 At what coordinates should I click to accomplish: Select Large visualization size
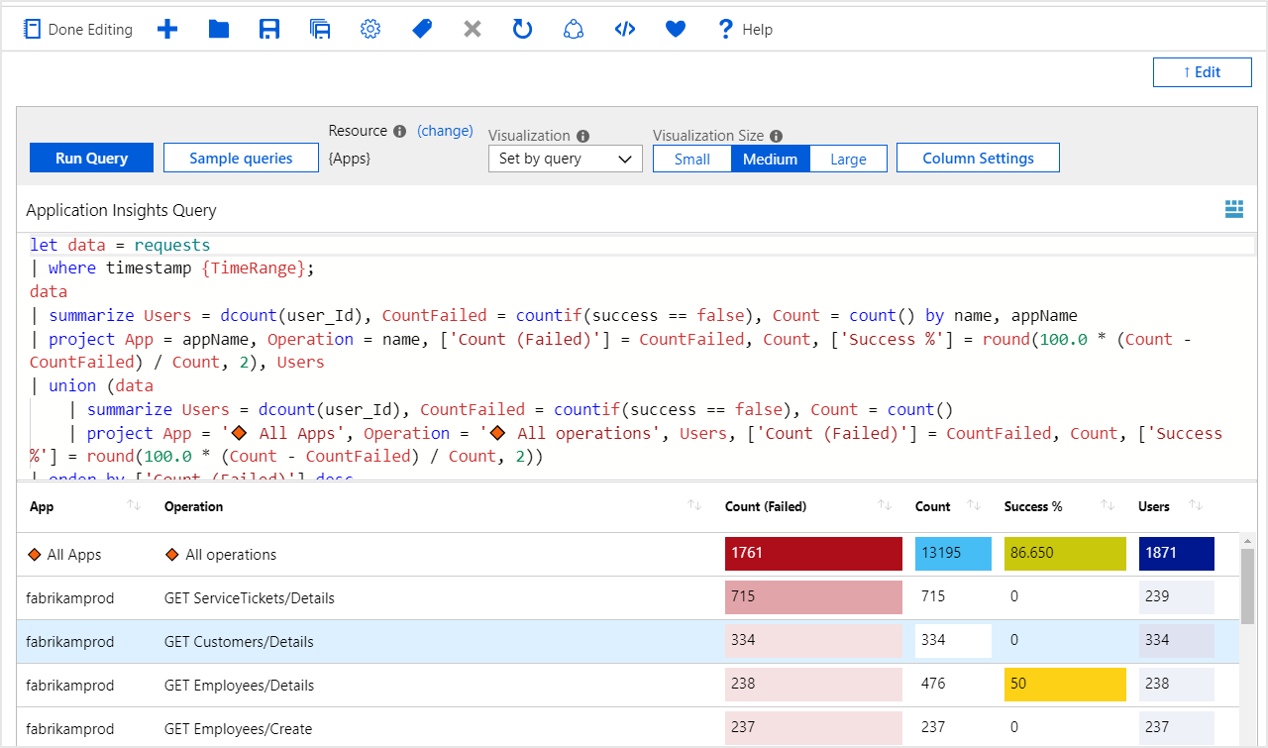pyautogui.click(x=848, y=159)
